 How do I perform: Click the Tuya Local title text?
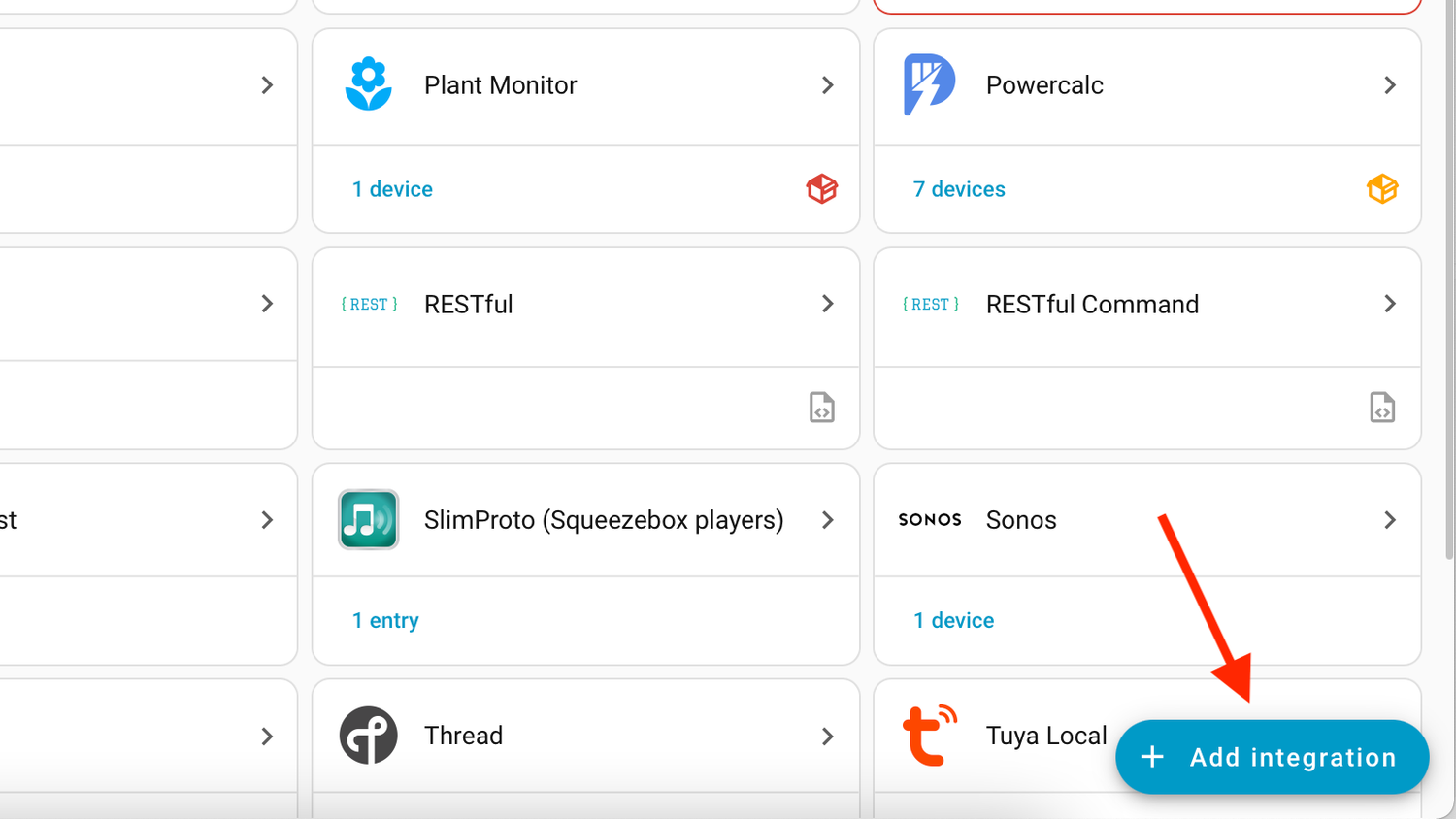pos(1046,736)
